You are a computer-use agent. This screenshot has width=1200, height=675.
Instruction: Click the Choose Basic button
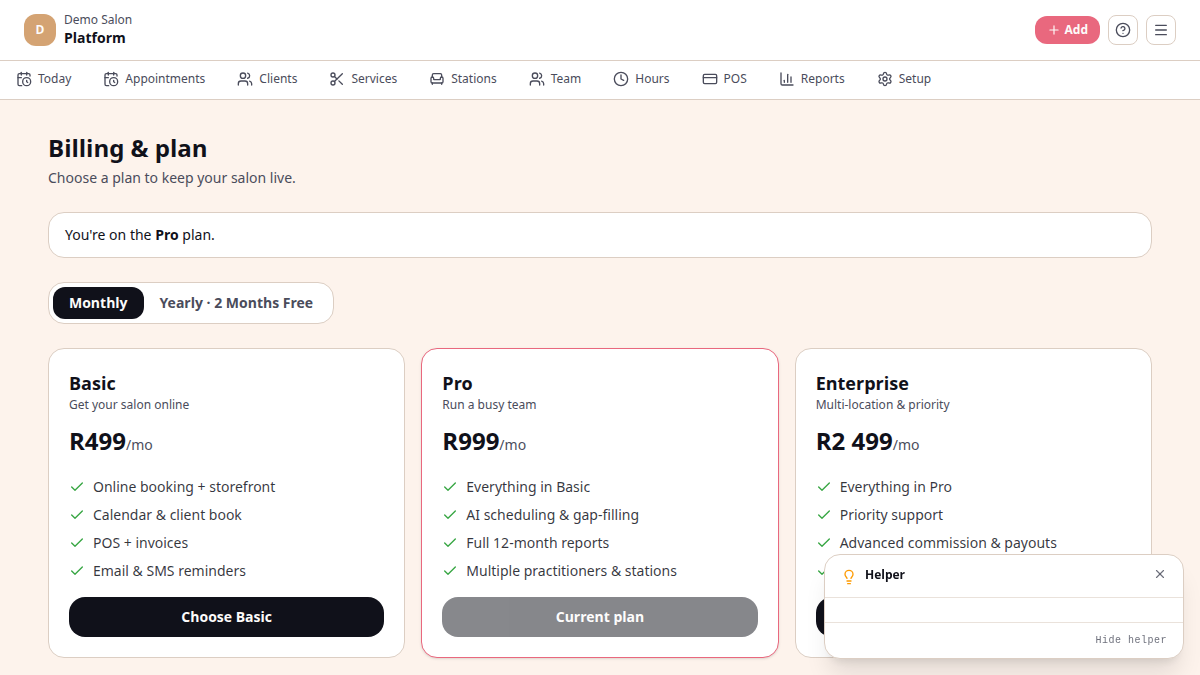pyautogui.click(x=226, y=617)
